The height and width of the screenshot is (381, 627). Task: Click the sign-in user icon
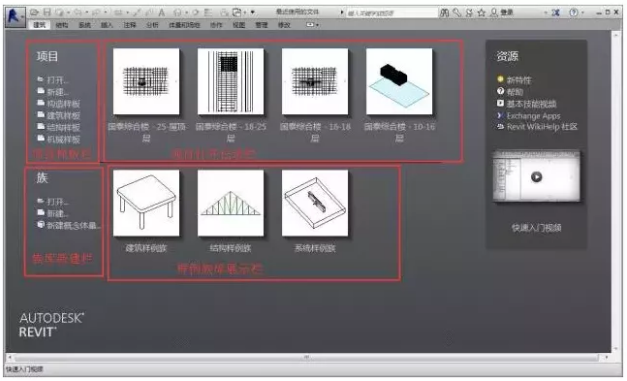[x=494, y=13]
